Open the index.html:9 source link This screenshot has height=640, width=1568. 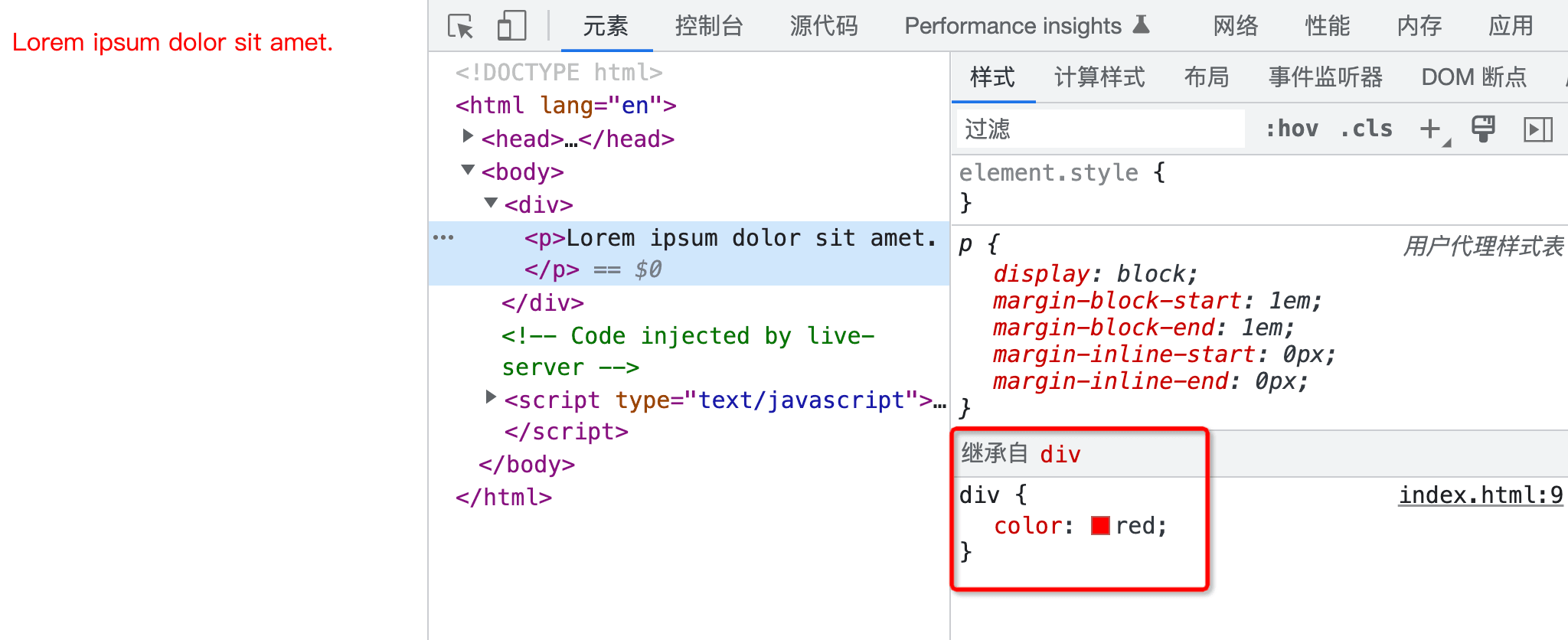[1480, 495]
